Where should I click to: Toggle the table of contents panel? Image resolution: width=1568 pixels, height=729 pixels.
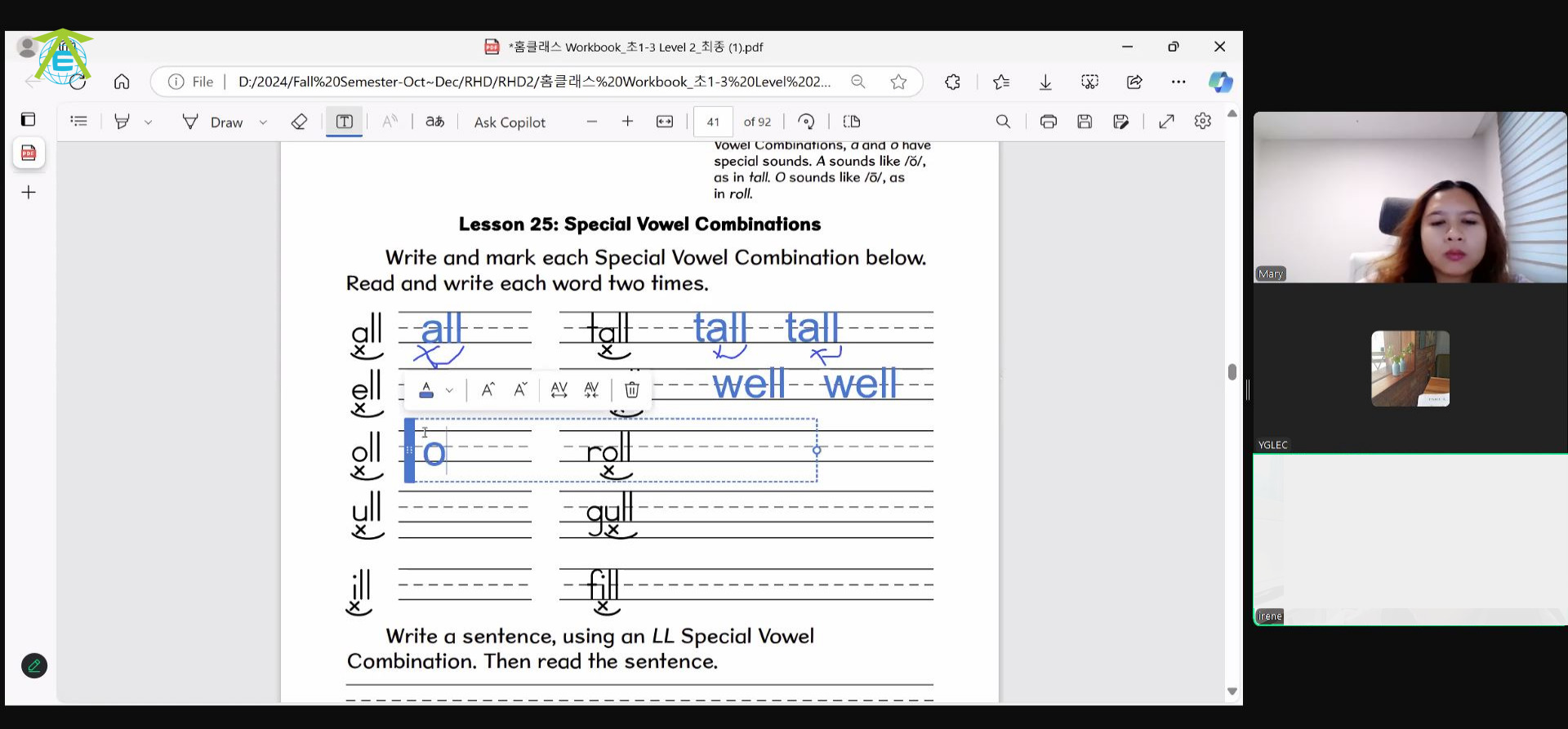click(79, 122)
